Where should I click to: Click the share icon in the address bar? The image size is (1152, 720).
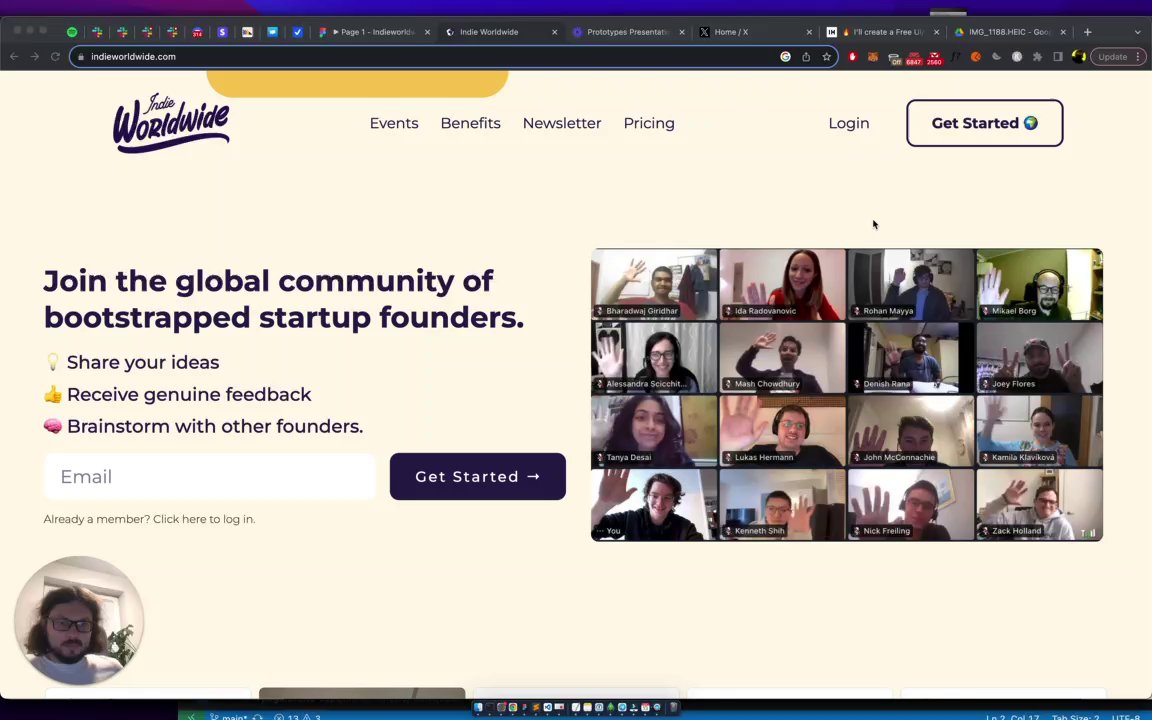806,57
